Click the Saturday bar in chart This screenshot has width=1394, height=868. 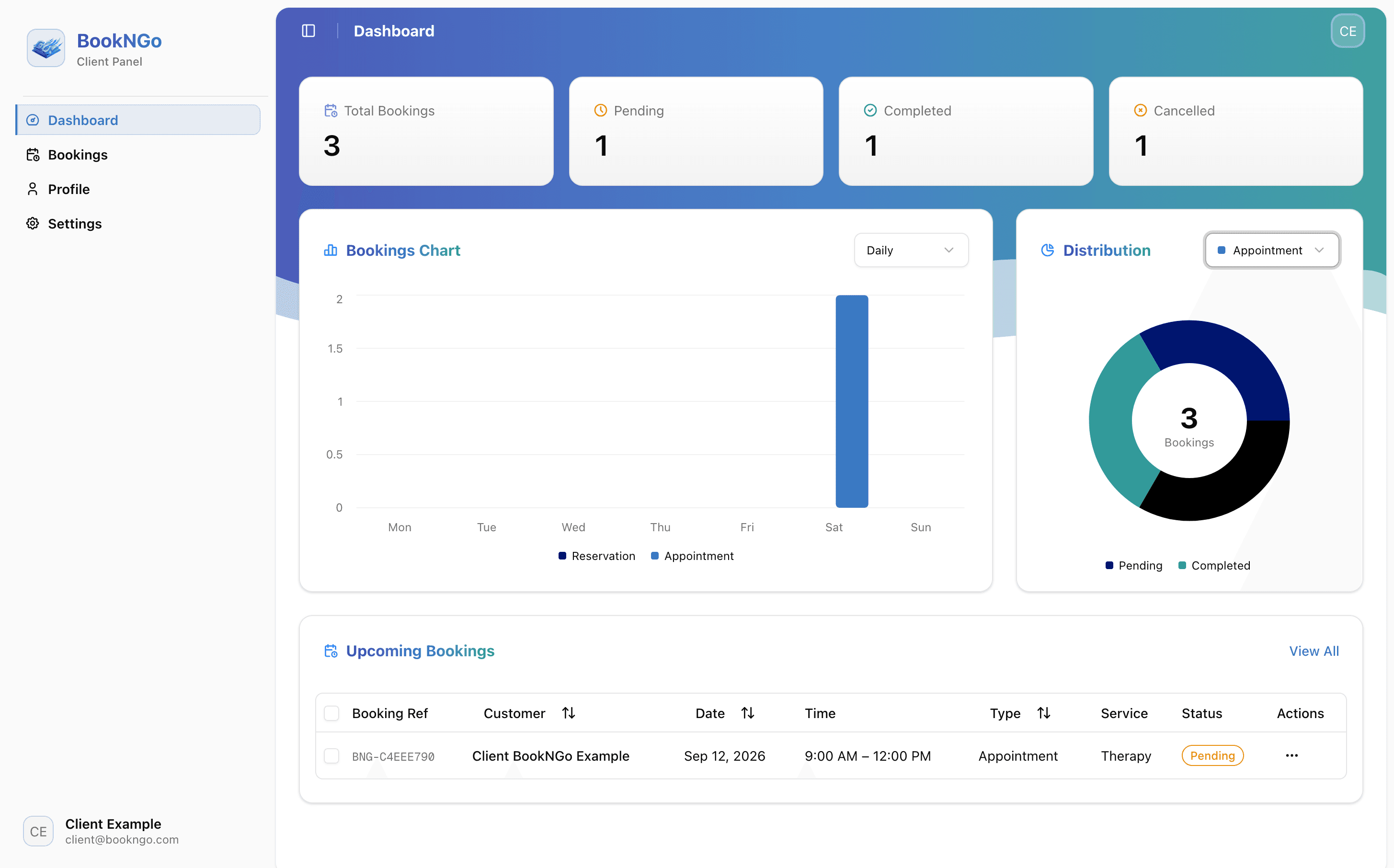point(852,401)
